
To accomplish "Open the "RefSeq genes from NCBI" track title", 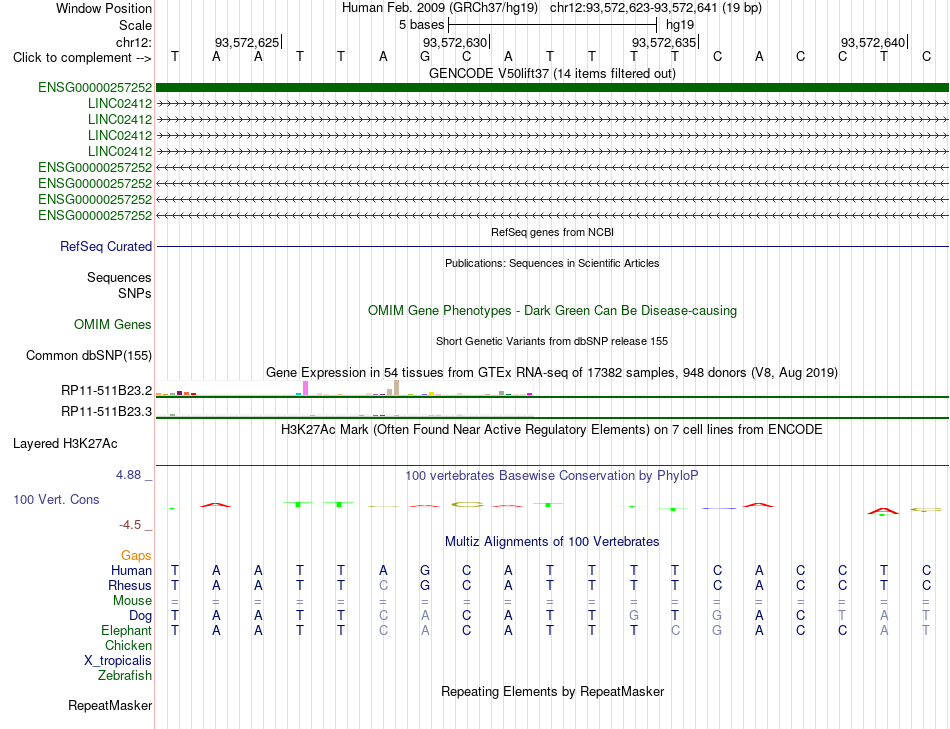I will click(x=552, y=232).
